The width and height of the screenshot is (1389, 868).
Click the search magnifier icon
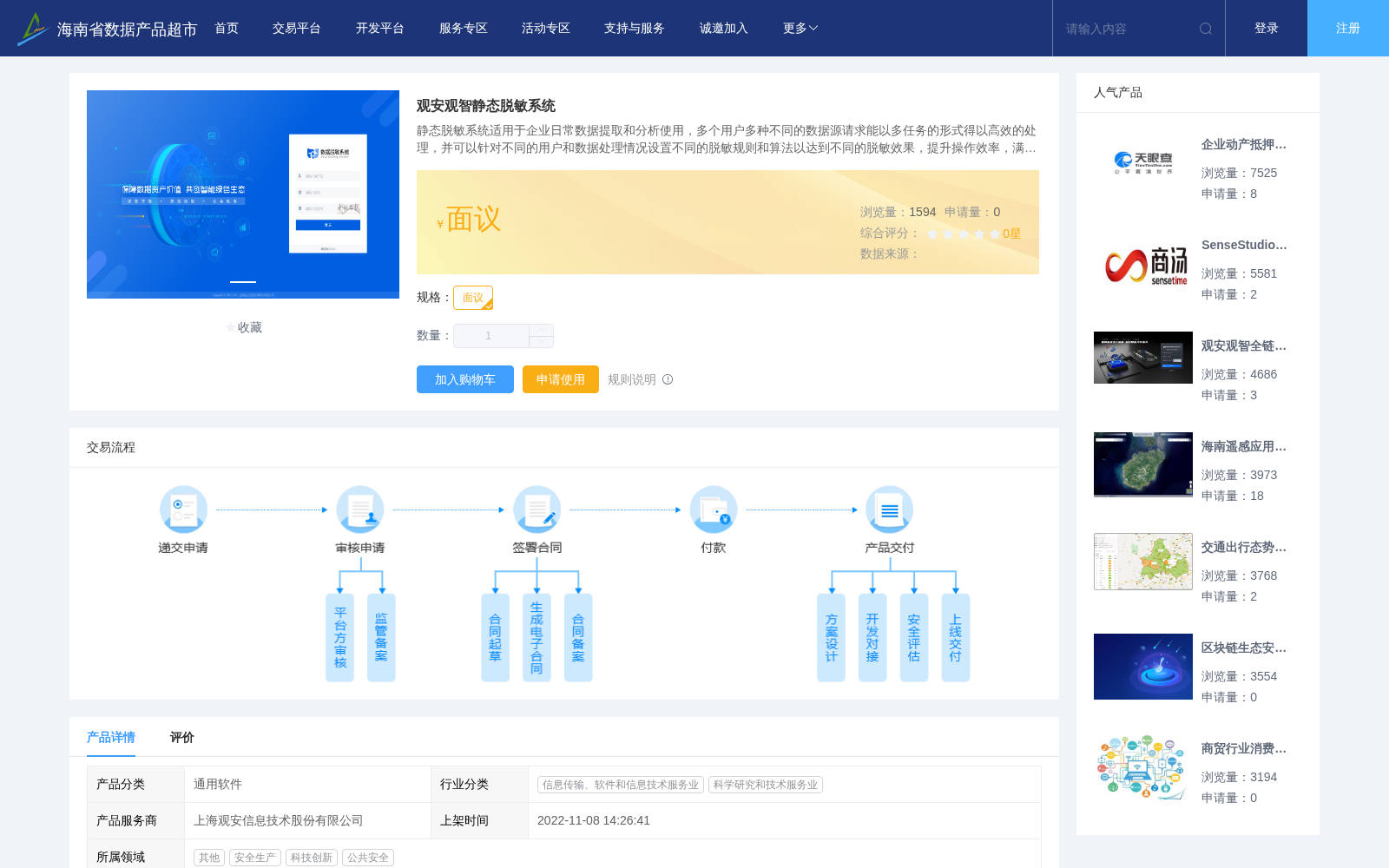(1206, 29)
